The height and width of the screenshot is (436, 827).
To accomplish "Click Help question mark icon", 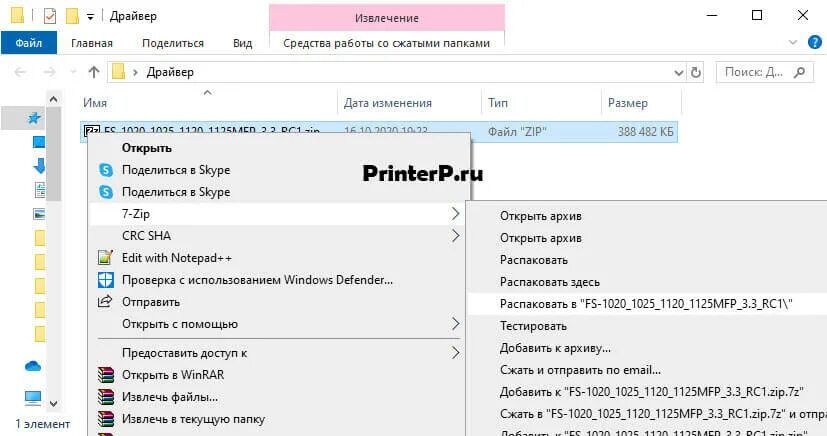I will 814,43.
